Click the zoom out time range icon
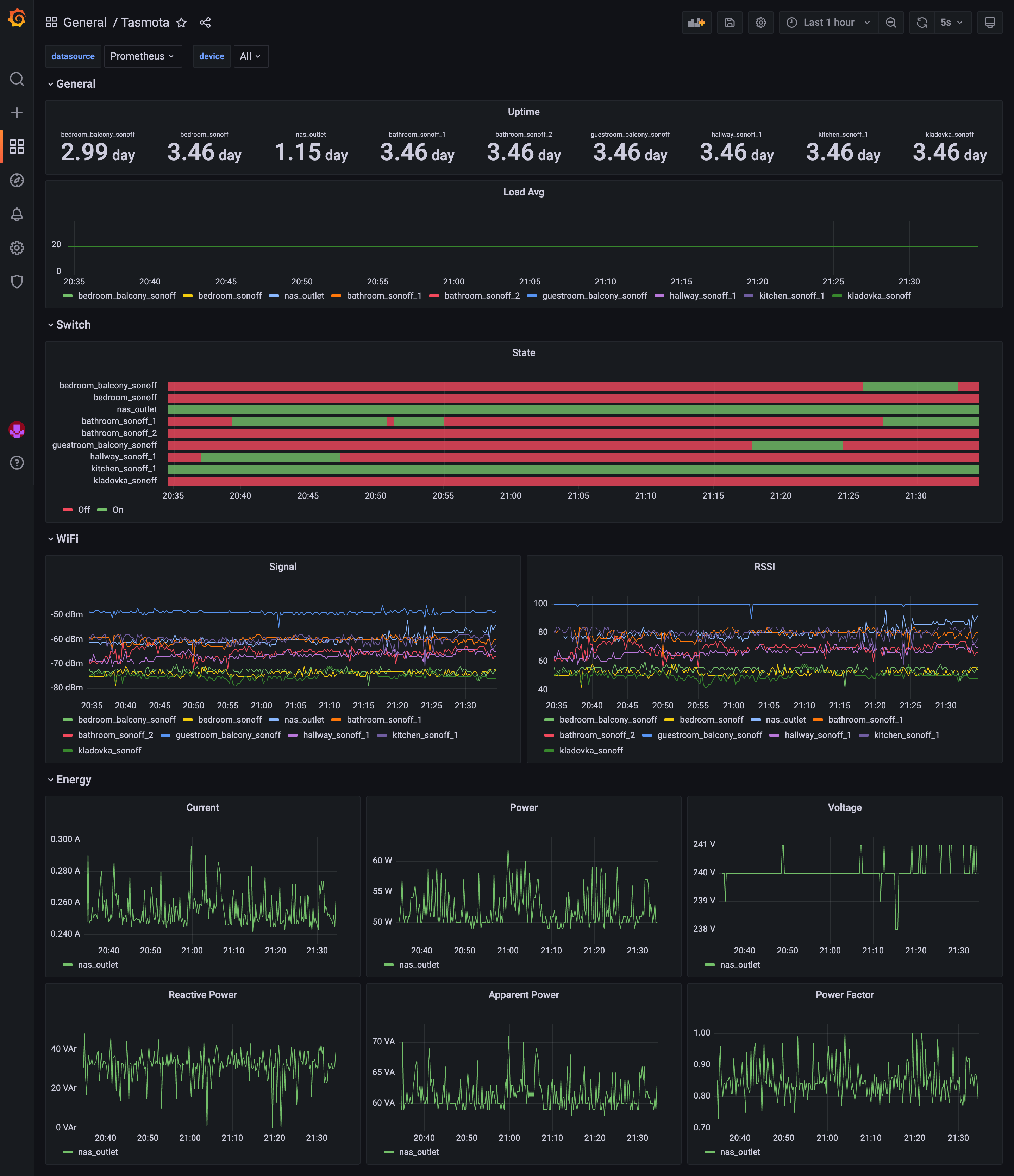The height and width of the screenshot is (1176, 1014). [x=891, y=23]
